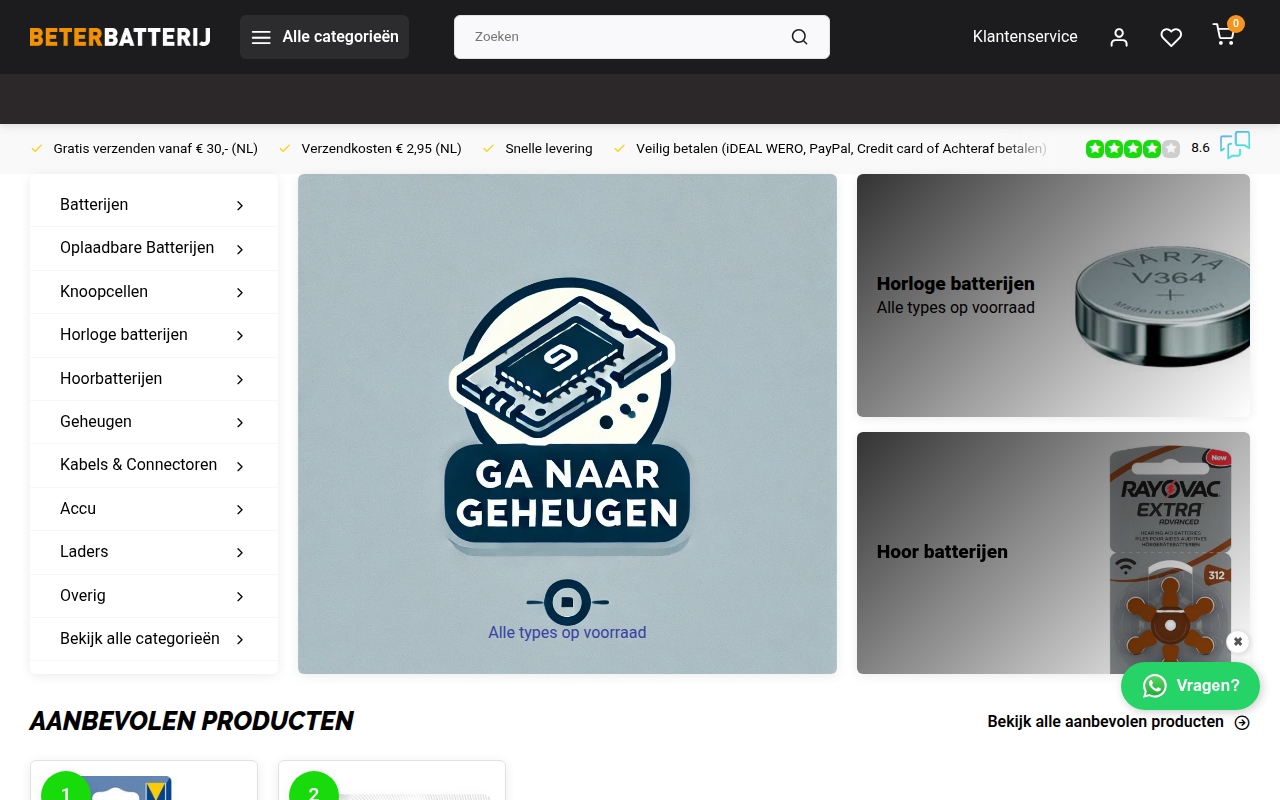Expand the Oplaadbare Batterijen category
Screen dimensions: 1280x800
(x=154, y=248)
